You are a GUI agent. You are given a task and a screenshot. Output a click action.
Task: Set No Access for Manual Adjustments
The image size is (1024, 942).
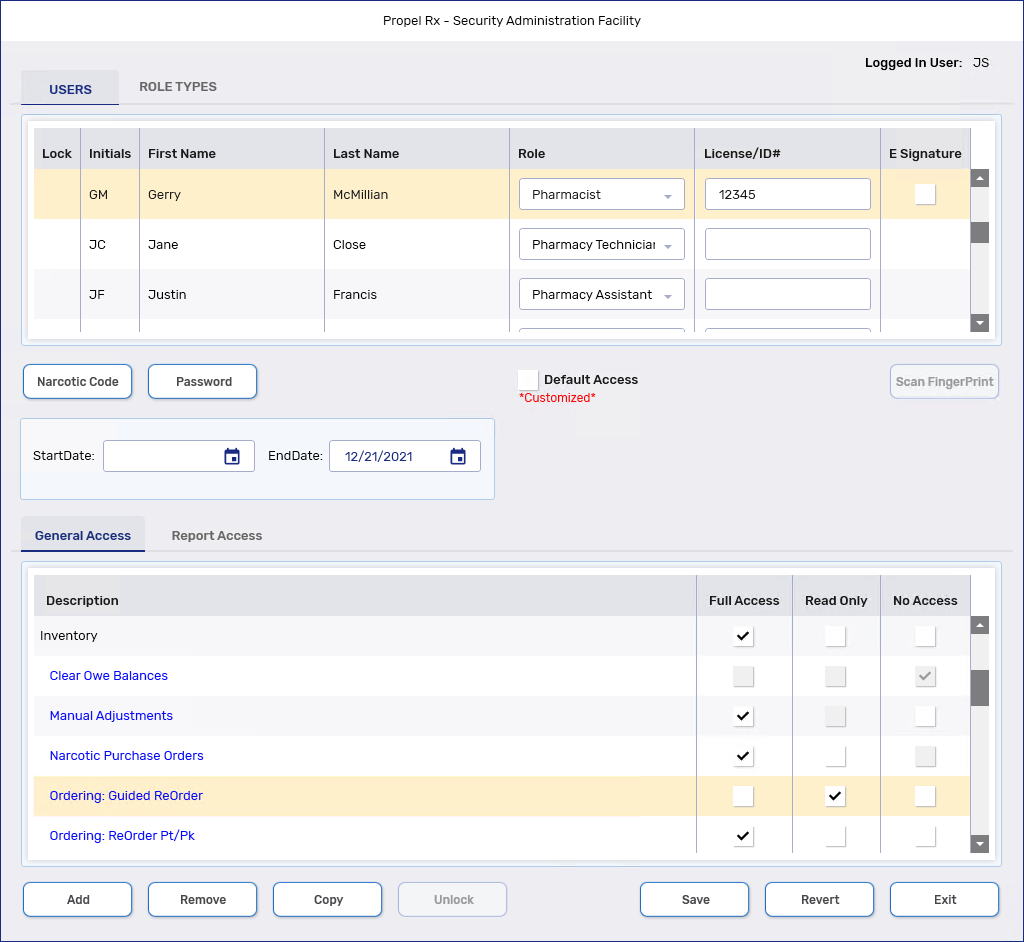coord(925,716)
